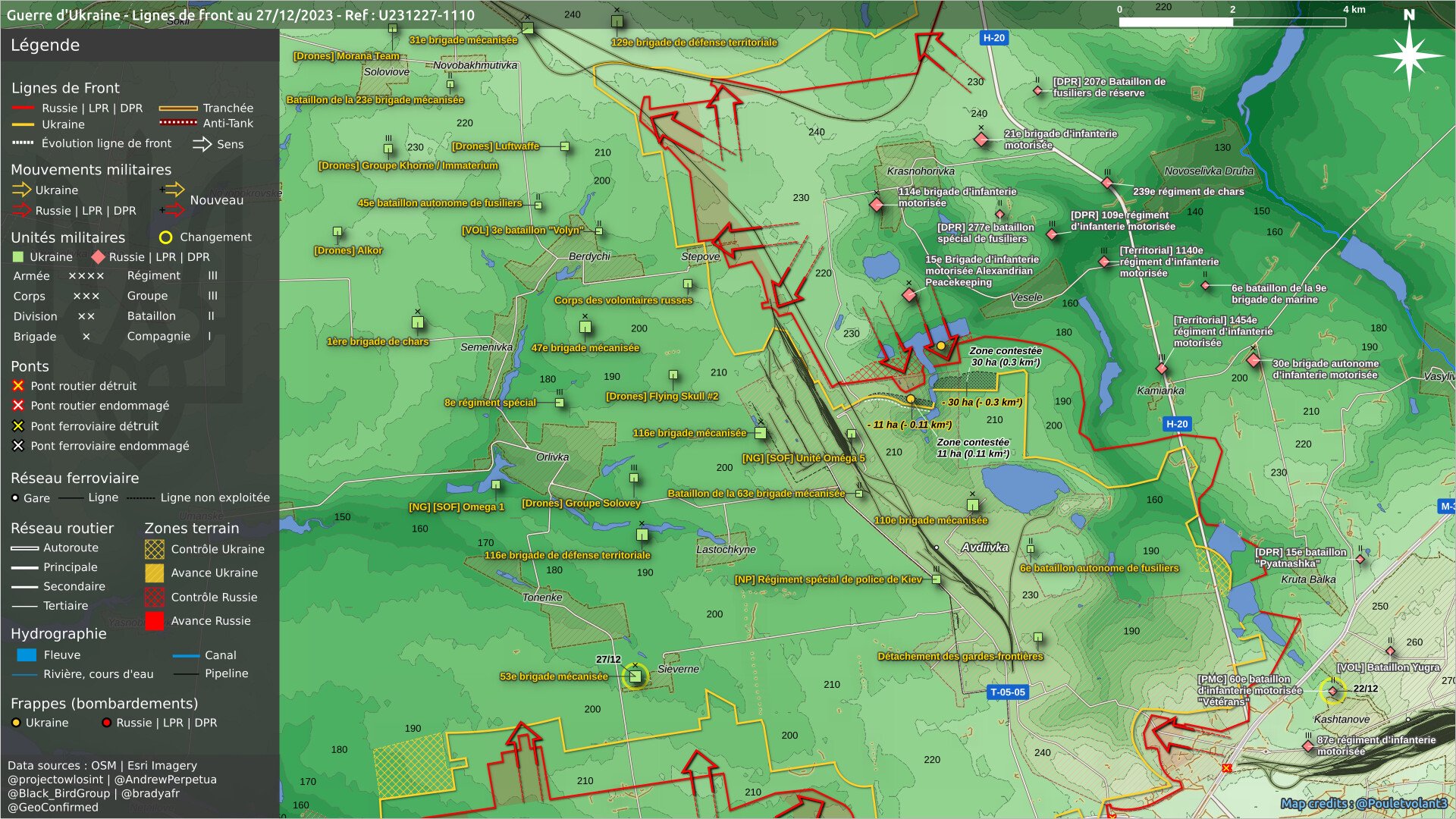Screen dimensions: 1456x819
Task: Click the Avance Russie solid red swatch
Action: point(155,621)
